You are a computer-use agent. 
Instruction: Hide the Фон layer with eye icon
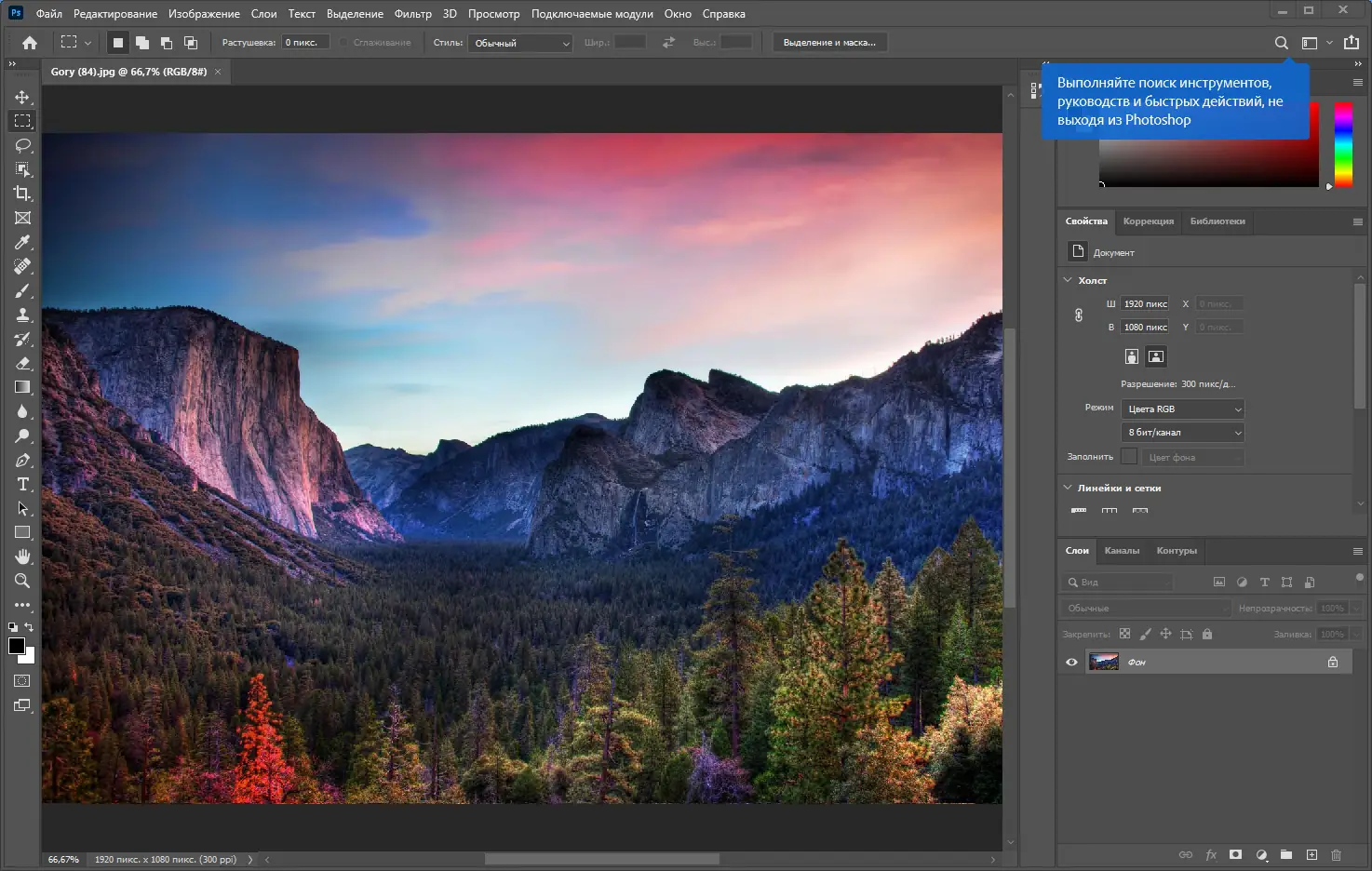coord(1071,662)
